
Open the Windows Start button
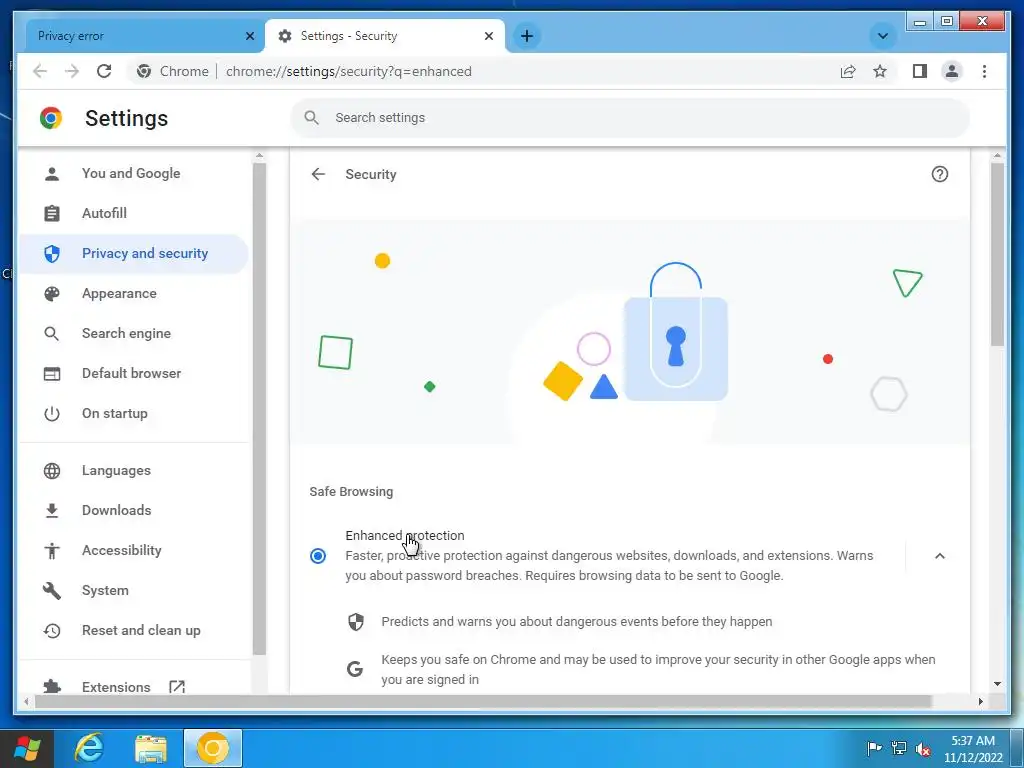point(27,748)
